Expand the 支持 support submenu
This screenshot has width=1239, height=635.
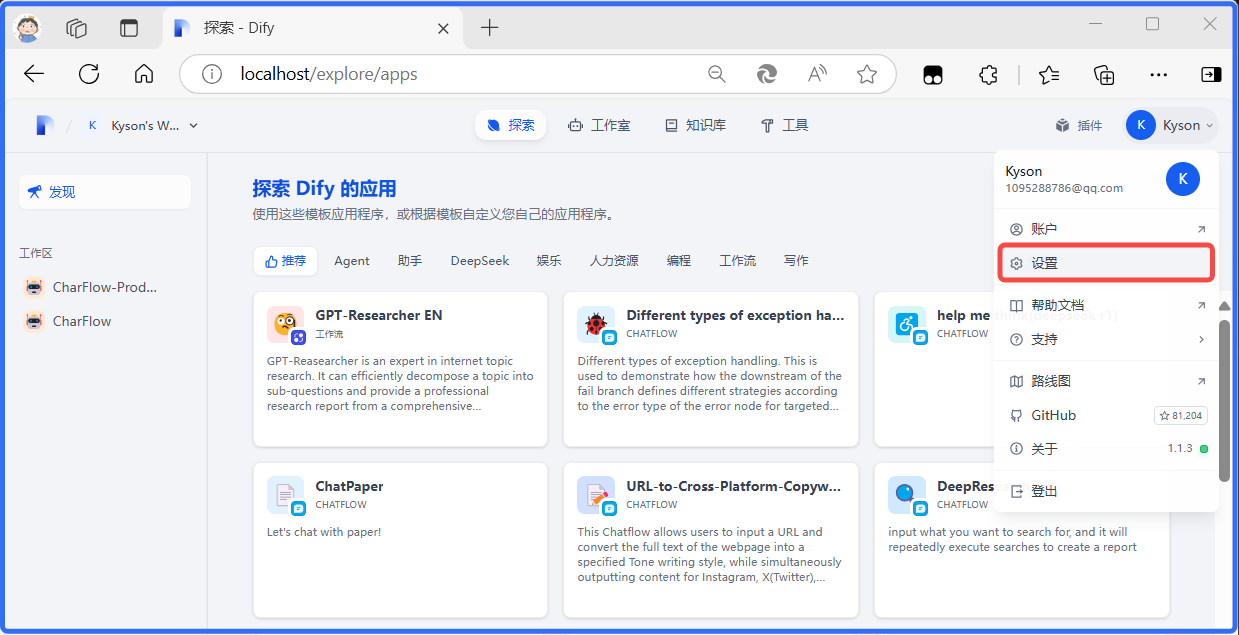coord(1106,339)
